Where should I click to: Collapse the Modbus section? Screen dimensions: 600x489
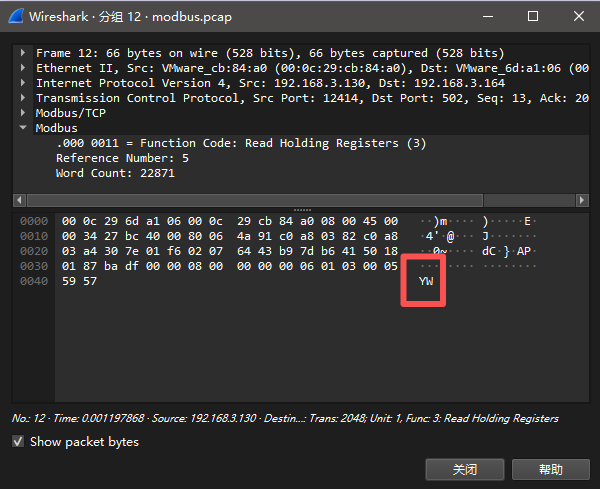(25, 128)
